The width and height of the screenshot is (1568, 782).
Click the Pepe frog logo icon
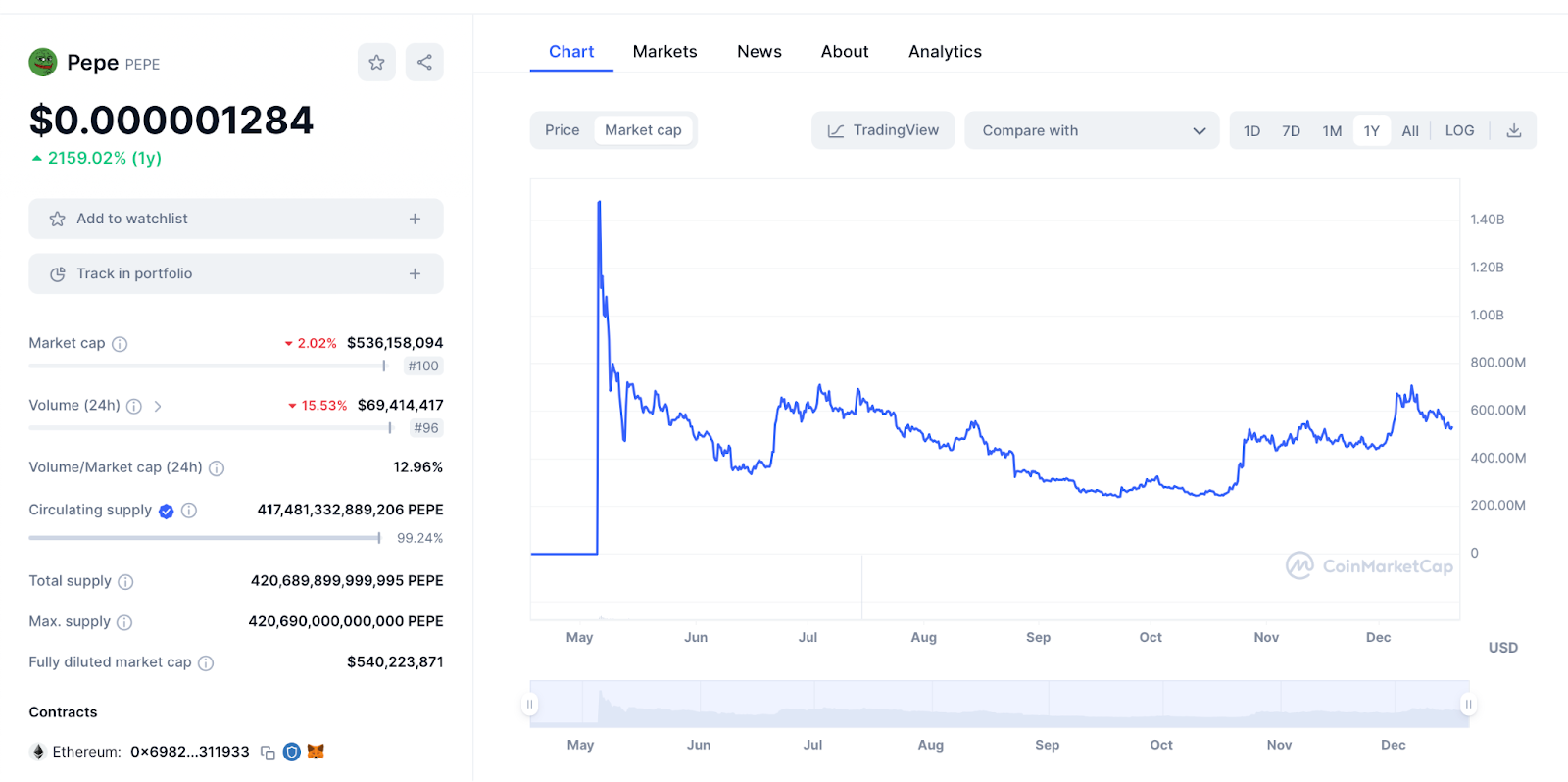coord(43,63)
